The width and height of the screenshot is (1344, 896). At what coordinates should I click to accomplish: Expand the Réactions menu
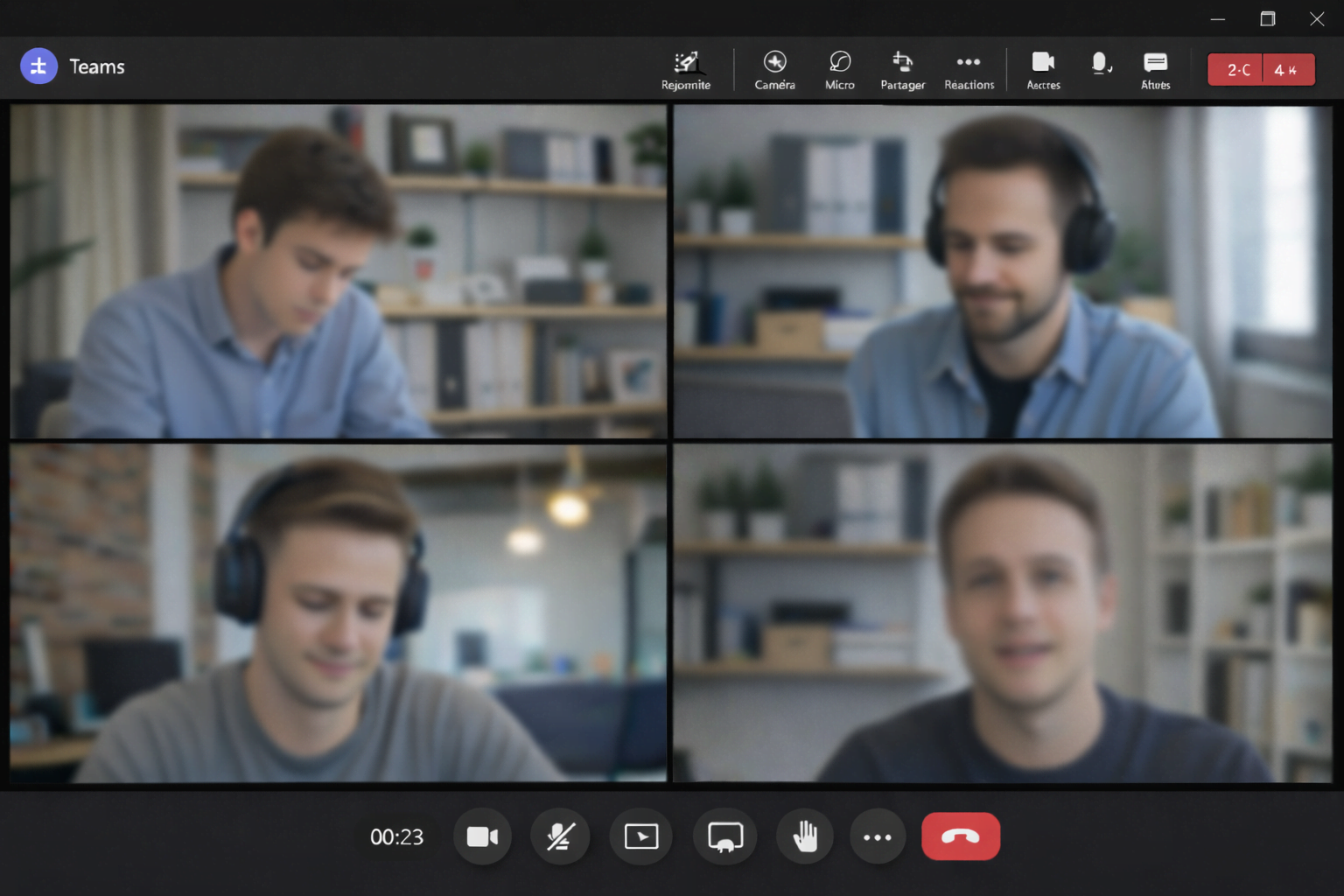click(x=969, y=70)
